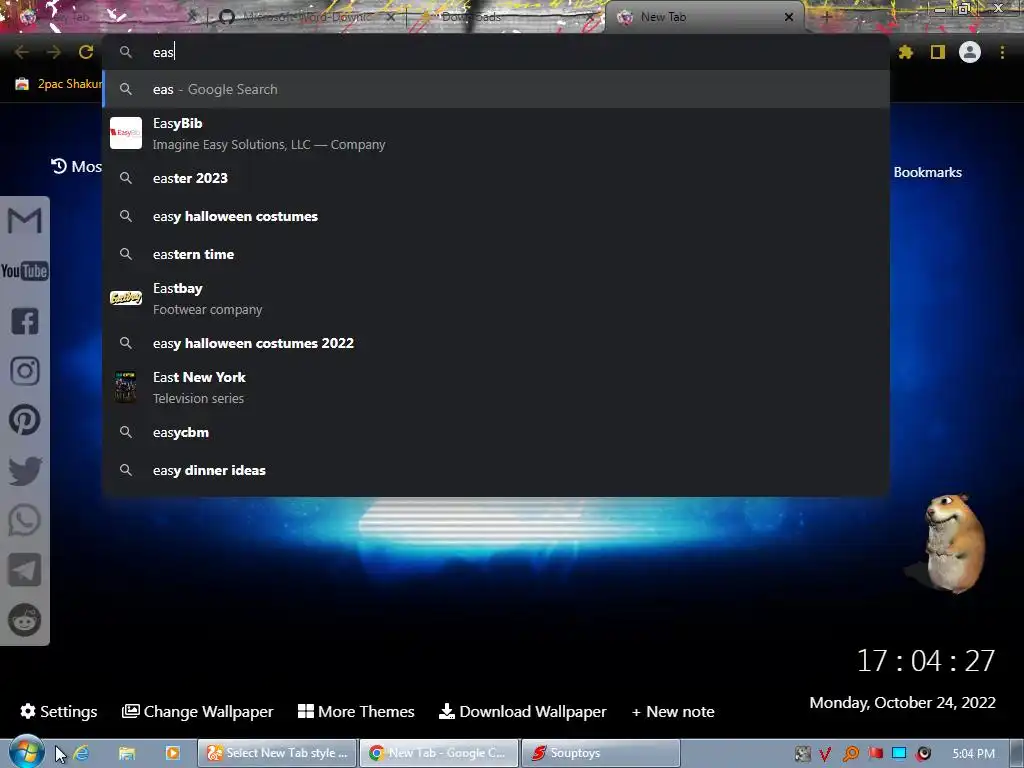Pick the 'easy dinner ideas' suggestion
Screen dimensions: 1024x768
point(496,470)
